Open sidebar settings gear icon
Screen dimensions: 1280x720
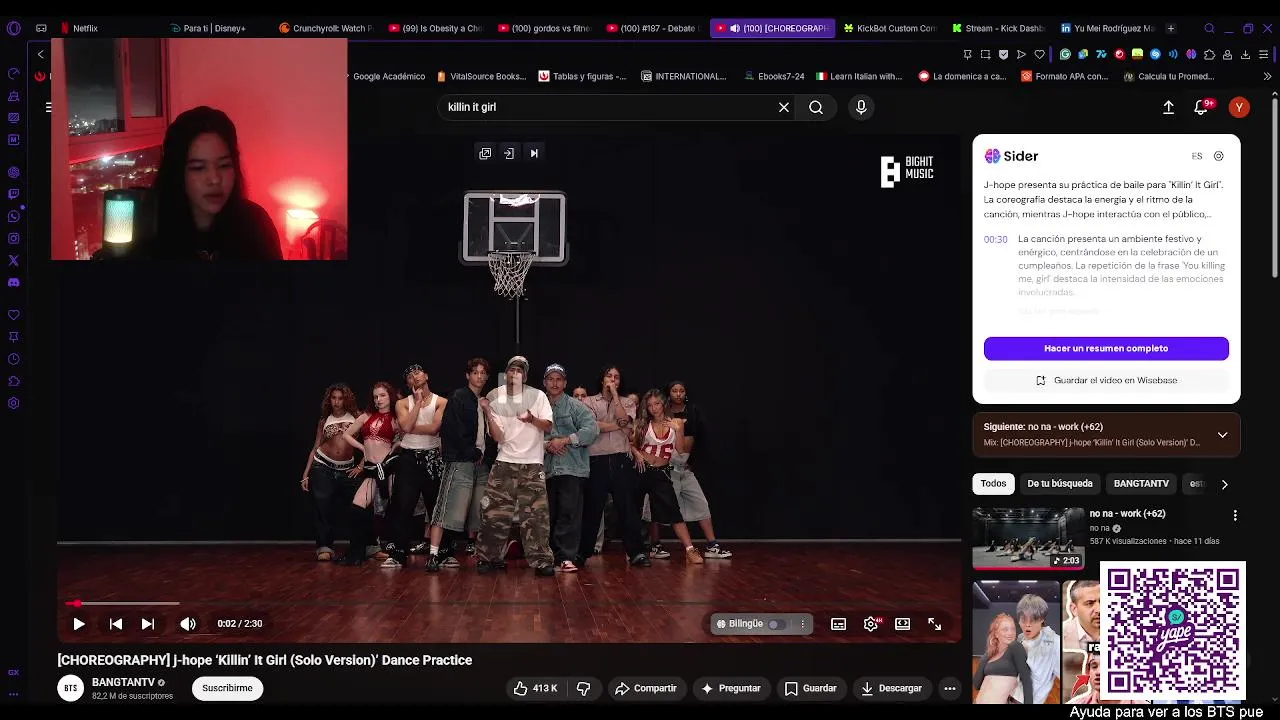(14, 403)
